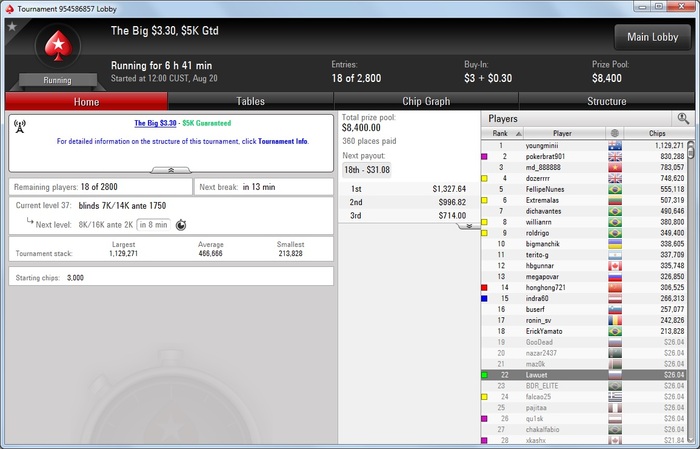The height and width of the screenshot is (449, 700).
Task: Select player buserf in list
Action: 584,309
